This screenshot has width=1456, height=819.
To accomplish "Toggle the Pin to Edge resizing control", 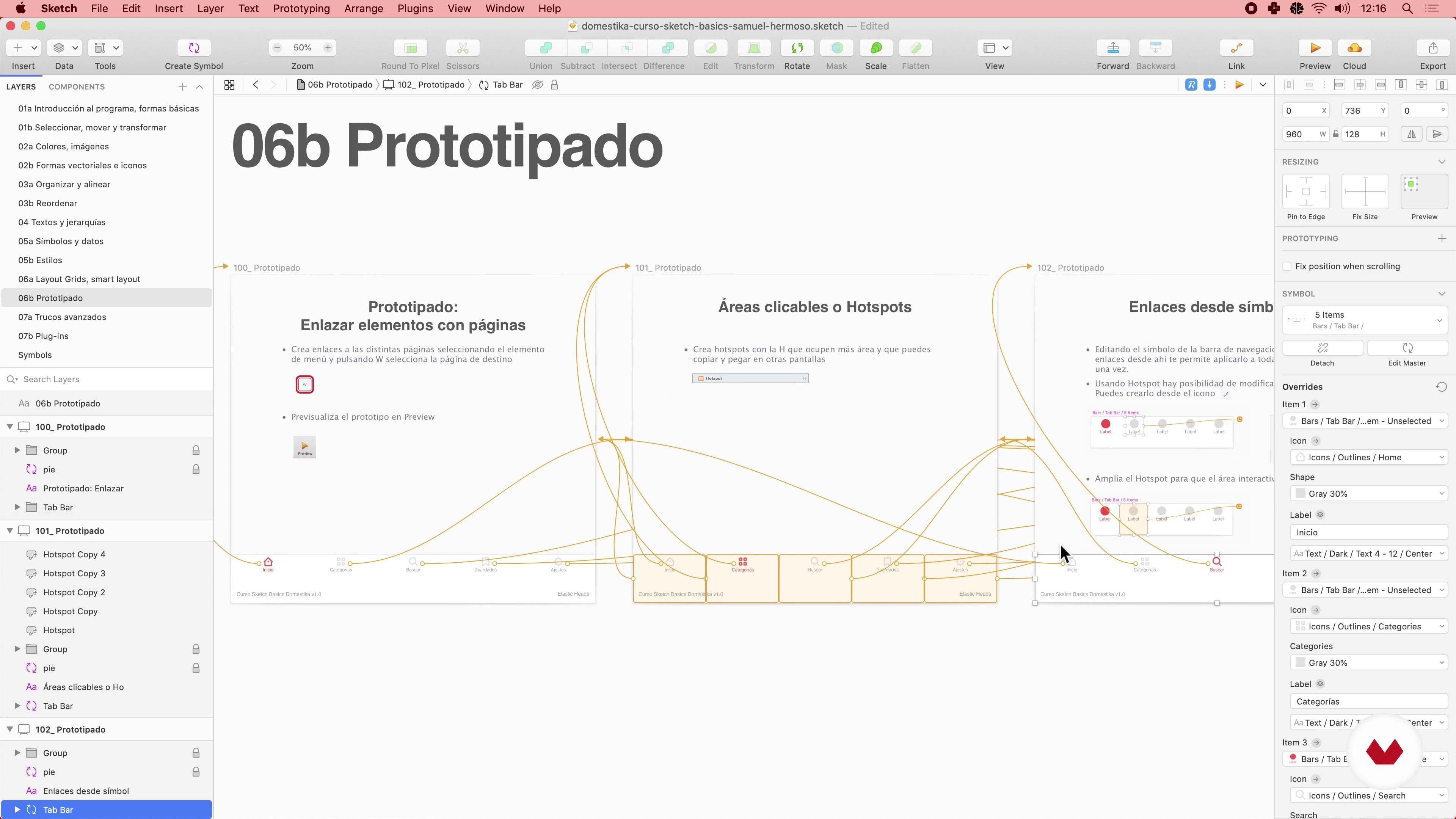I will [x=1305, y=191].
